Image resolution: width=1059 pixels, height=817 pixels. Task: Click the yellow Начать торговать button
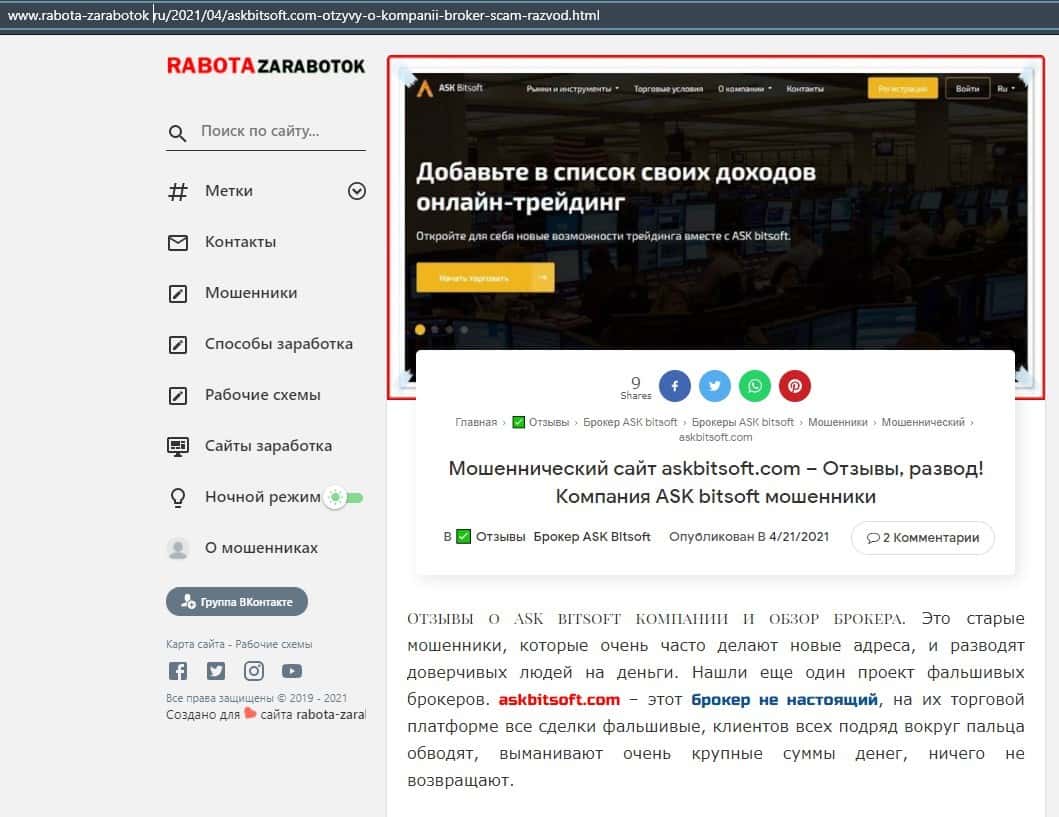pos(485,278)
